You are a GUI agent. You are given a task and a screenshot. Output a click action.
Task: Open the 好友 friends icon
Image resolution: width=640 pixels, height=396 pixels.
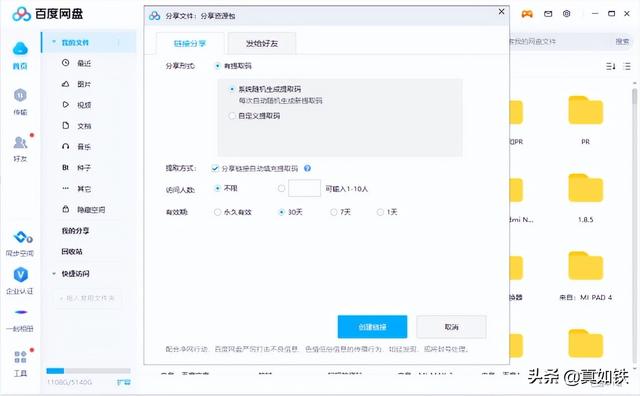click(x=20, y=142)
